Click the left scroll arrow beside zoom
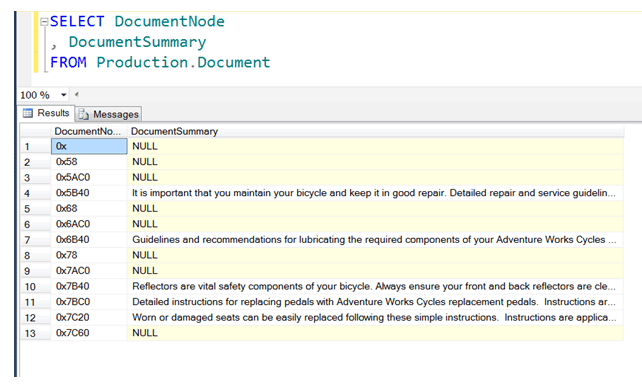Screen dimensions: 642x390 pos(77,95)
